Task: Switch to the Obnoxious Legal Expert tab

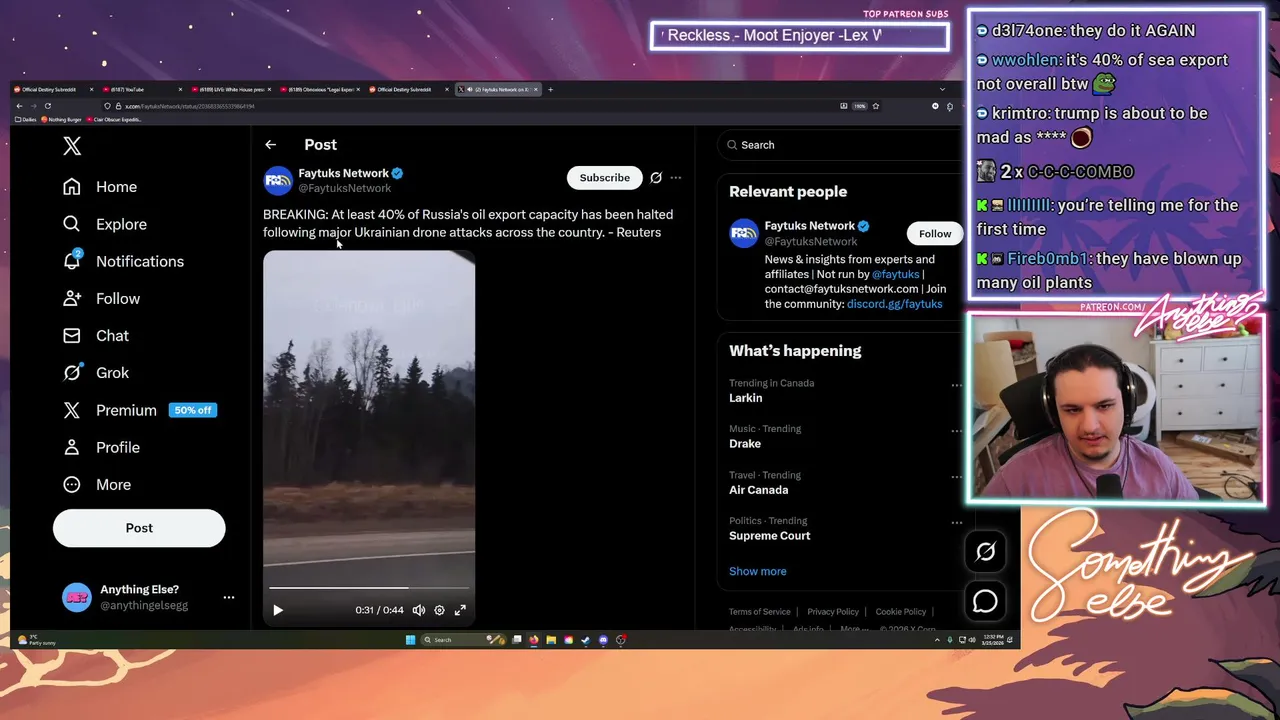Action: [318, 89]
